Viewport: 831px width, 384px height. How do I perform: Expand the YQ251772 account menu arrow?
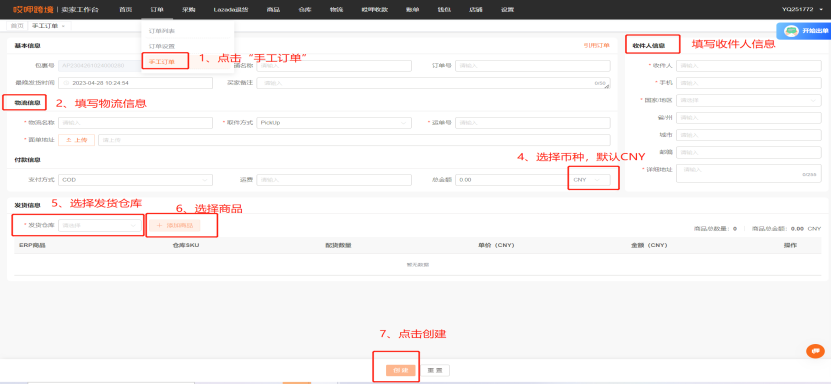[821, 10]
